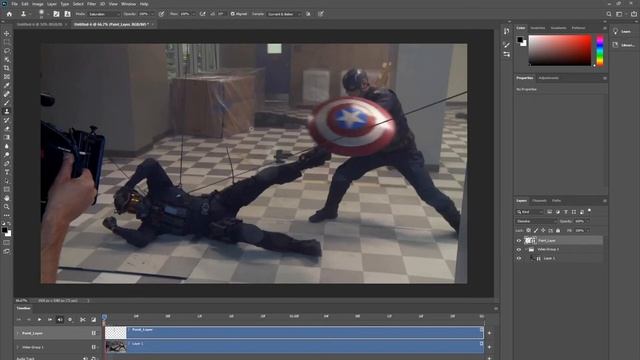Open the Brush Settings panel icon in options bar
Image resolution: width=640 pixels, height=360 pixels.
(x=56, y=14)
